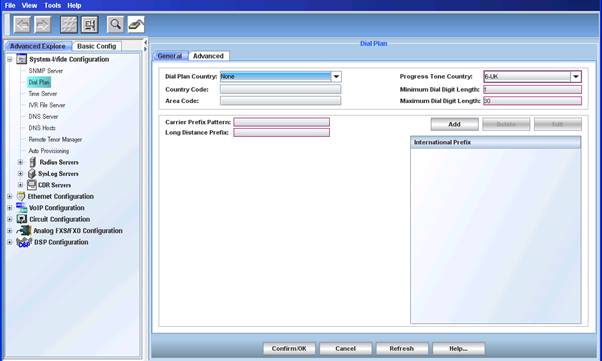The image size is (602, 361).
Task: Select the Advanced tab in Dial Plan
Action: coord(208,56)
